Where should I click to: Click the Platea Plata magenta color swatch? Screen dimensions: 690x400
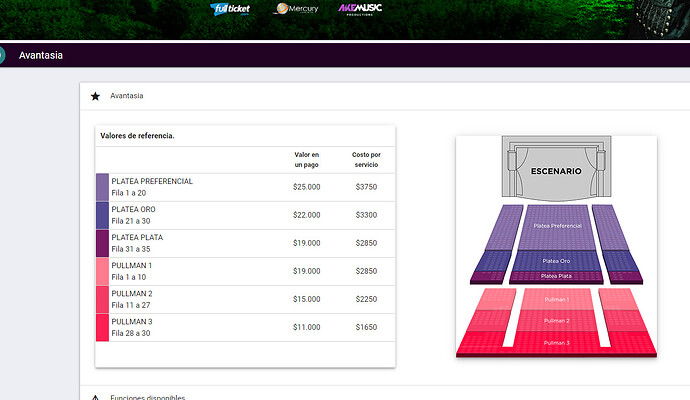(x=102, y=243)
